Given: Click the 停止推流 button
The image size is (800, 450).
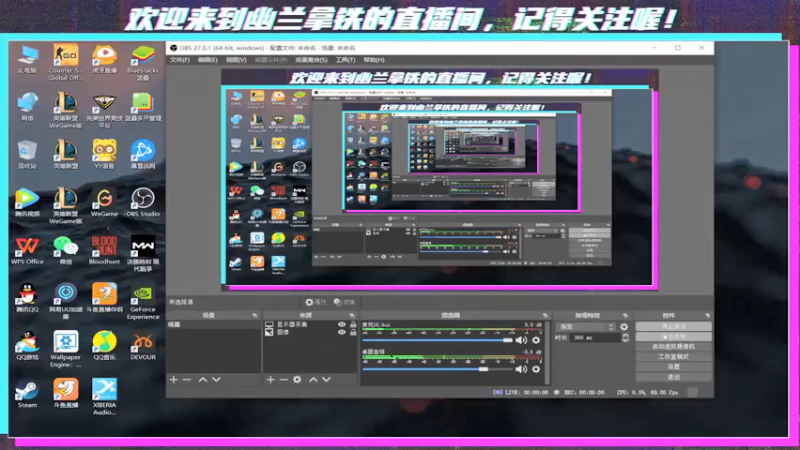Looking at the screenshot, I should tap(673, 327).
